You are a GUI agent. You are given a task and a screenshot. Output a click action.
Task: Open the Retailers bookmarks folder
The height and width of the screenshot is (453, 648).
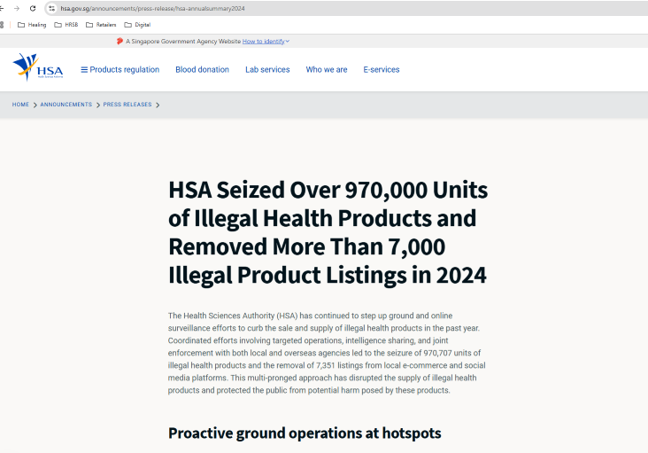[x=101, y=25]
